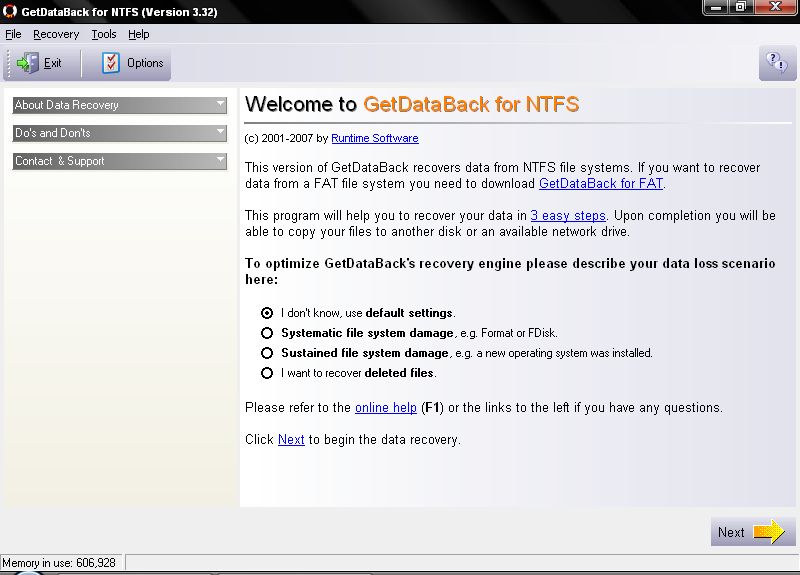
Task: Expand the Contact & Support panel
Action: coord(119,161)
